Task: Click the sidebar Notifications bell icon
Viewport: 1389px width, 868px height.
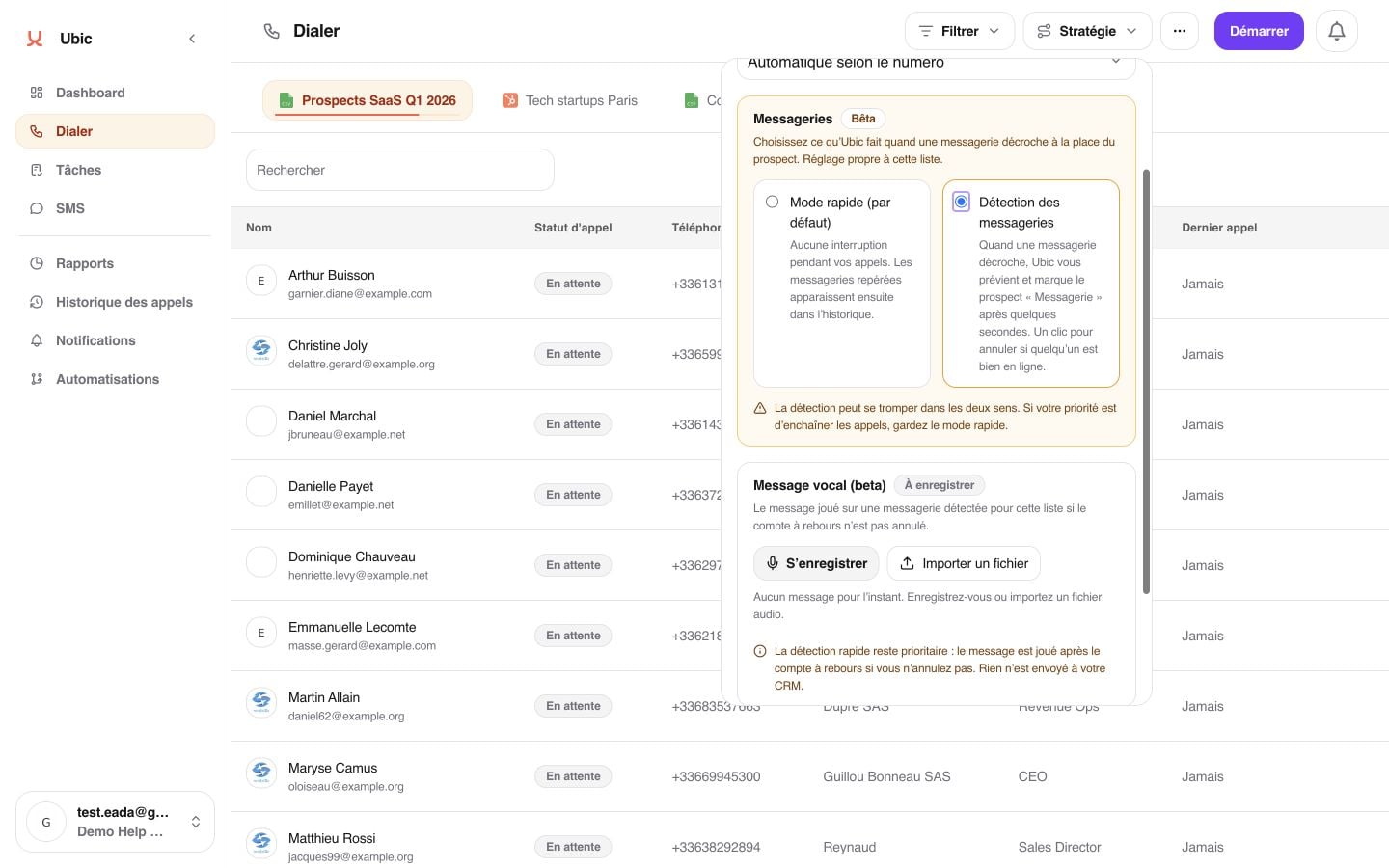Action: click(x=37, y=340)
